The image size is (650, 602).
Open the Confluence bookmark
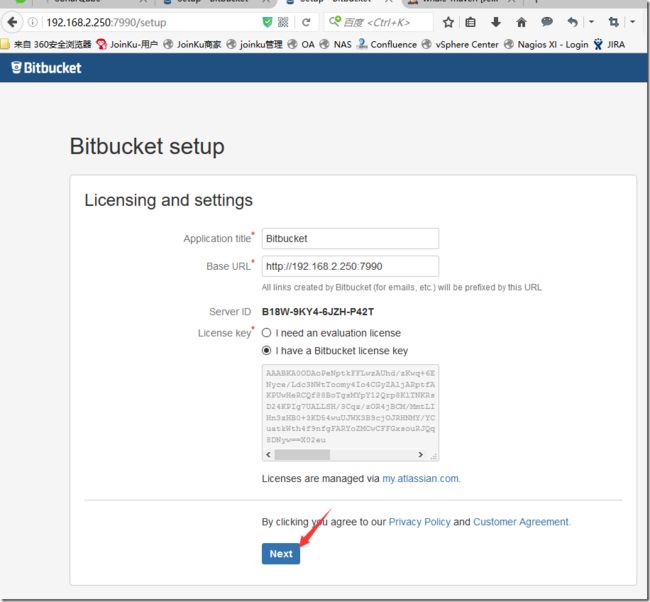tap(387, 44)
